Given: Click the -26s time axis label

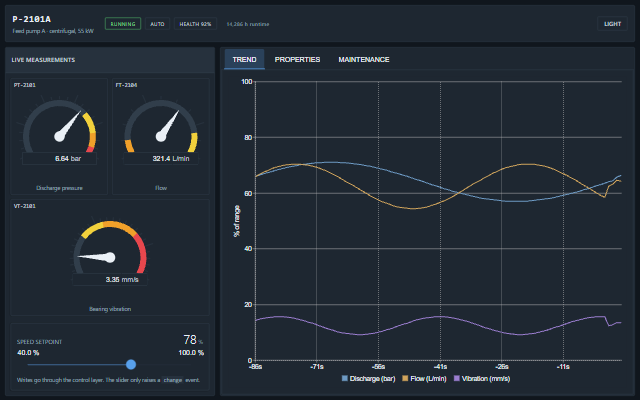Looking at the screenshot, I should (502, 367).
